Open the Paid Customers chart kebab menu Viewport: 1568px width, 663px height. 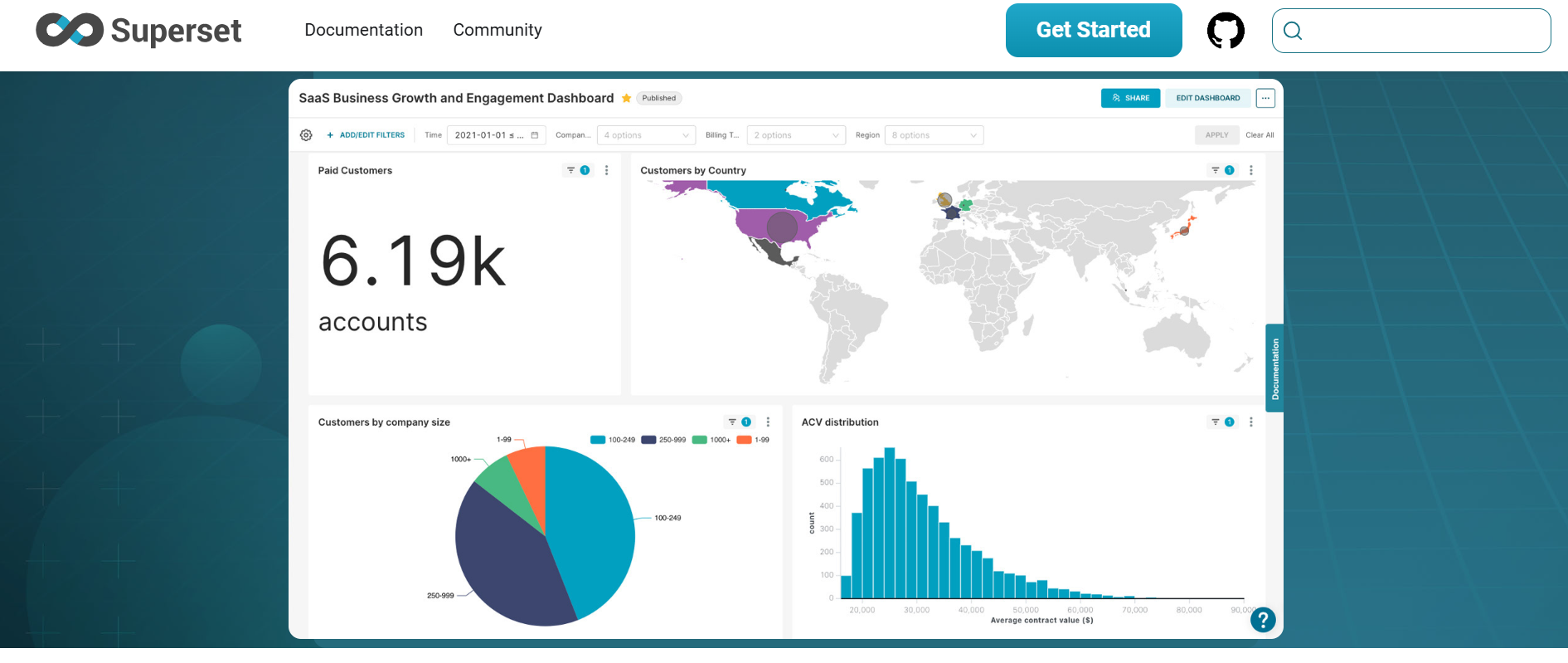point(607,170)
